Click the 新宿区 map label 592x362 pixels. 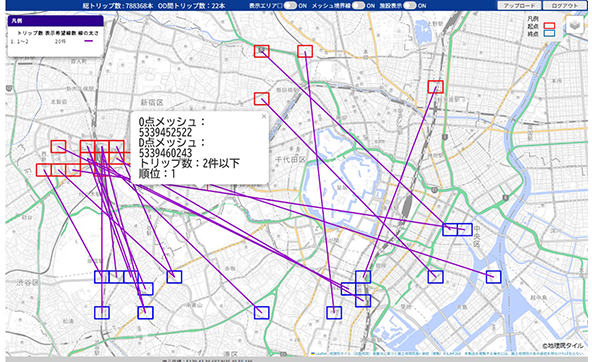click(152, 102)
